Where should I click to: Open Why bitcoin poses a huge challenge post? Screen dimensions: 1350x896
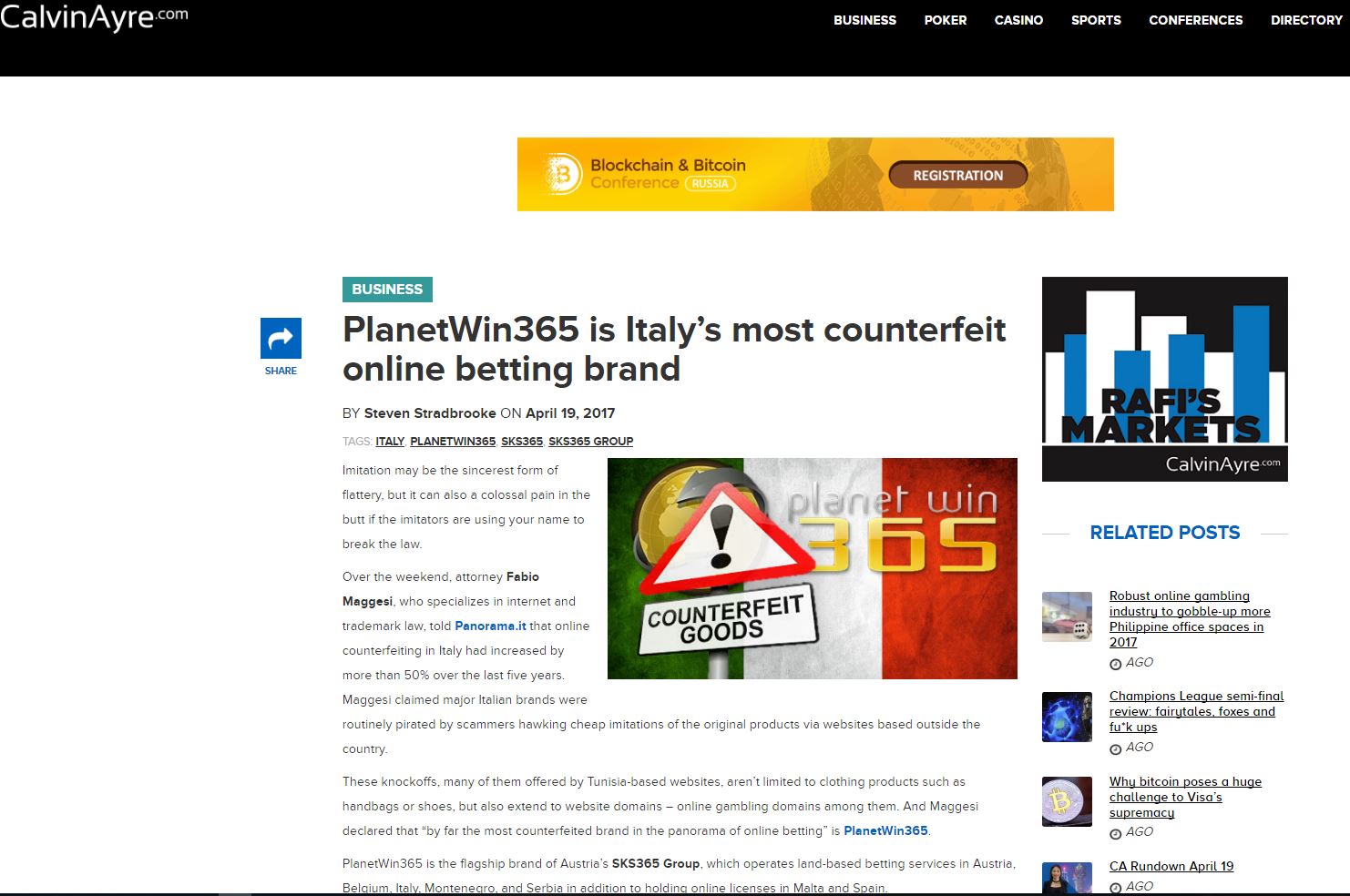(1185, 797)
